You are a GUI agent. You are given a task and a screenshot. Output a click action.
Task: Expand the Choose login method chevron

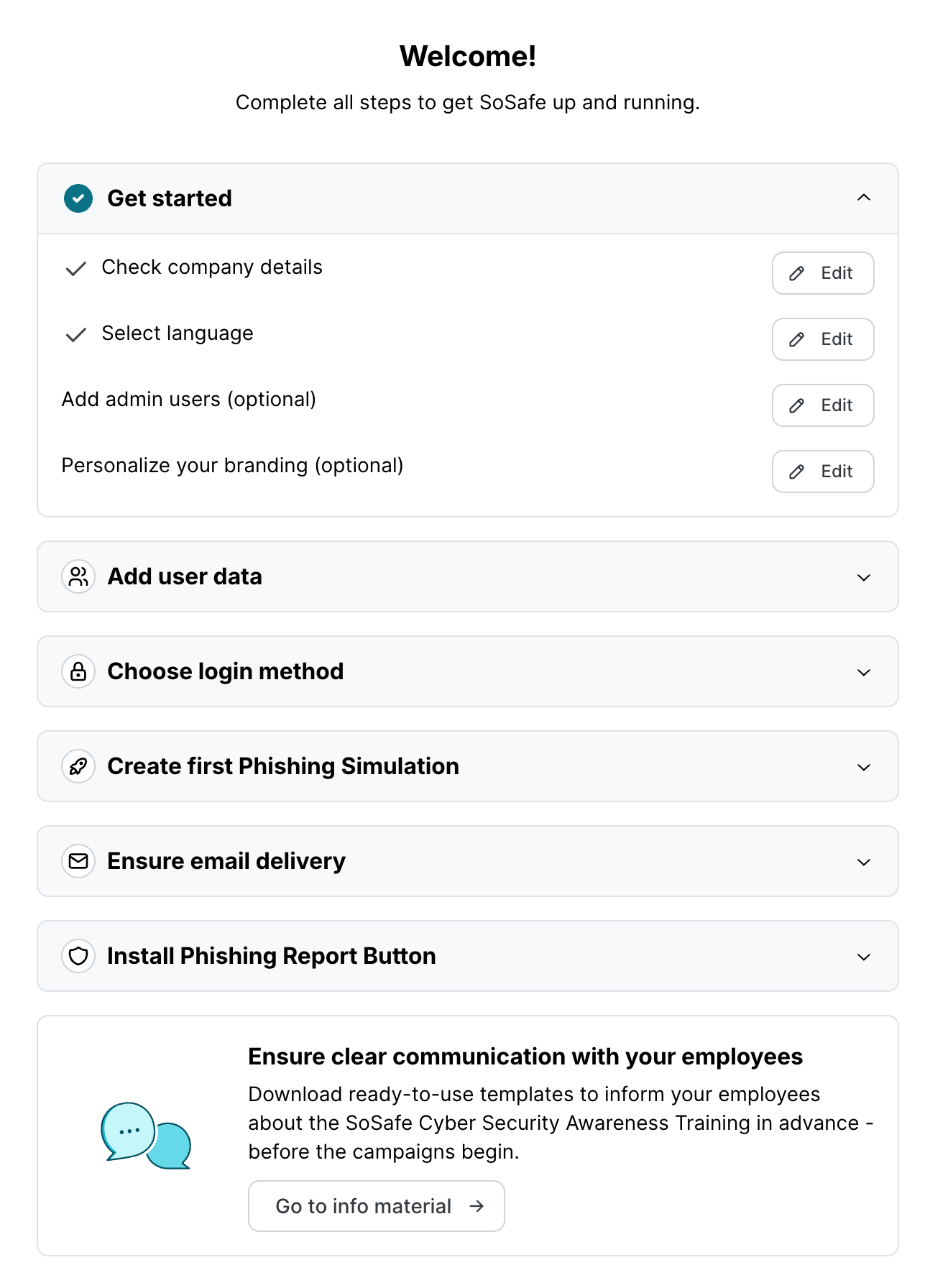[864, 672]
